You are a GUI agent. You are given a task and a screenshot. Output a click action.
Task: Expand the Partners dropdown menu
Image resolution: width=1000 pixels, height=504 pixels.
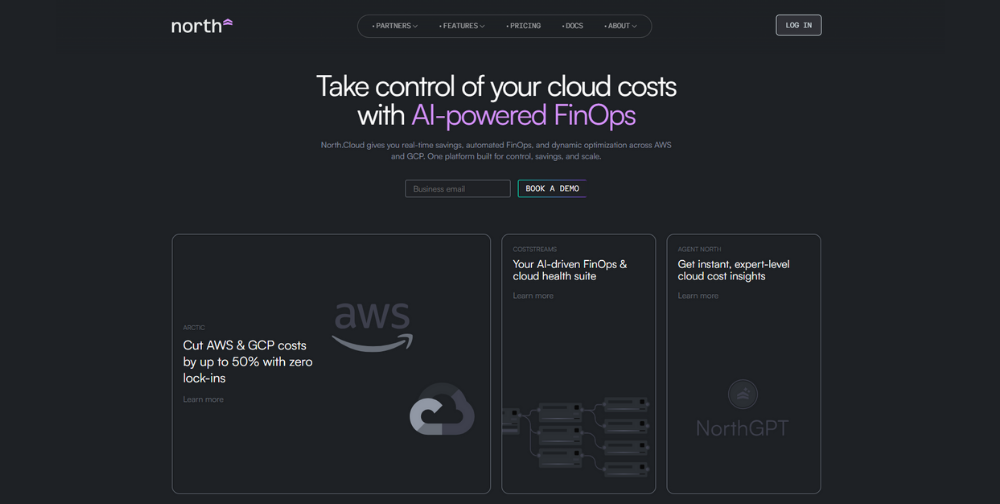[395, 26]
